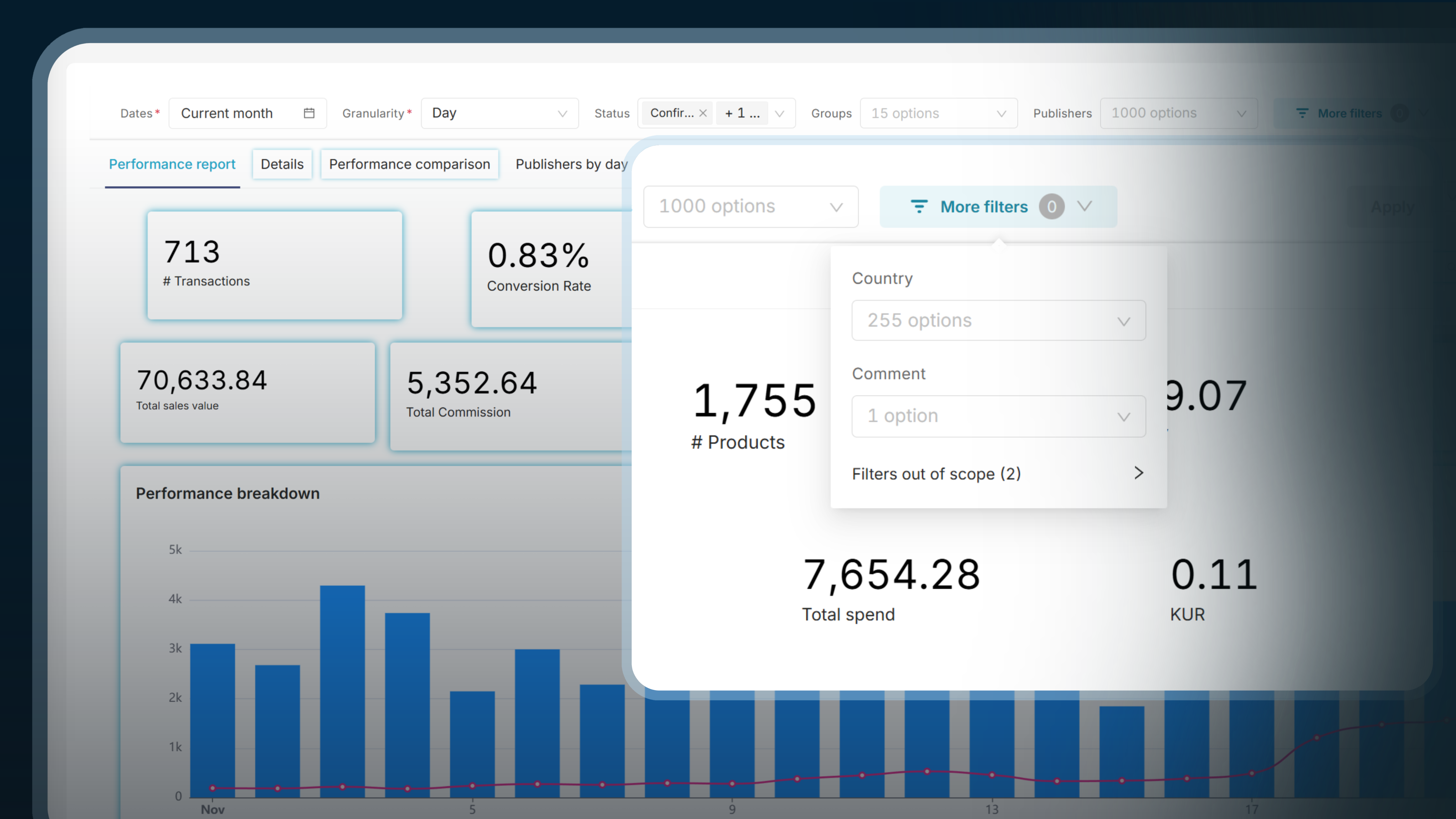Open the enlarged 1000 options dropdown
The image size is (1456, 819).
click(x=751, y=206)
